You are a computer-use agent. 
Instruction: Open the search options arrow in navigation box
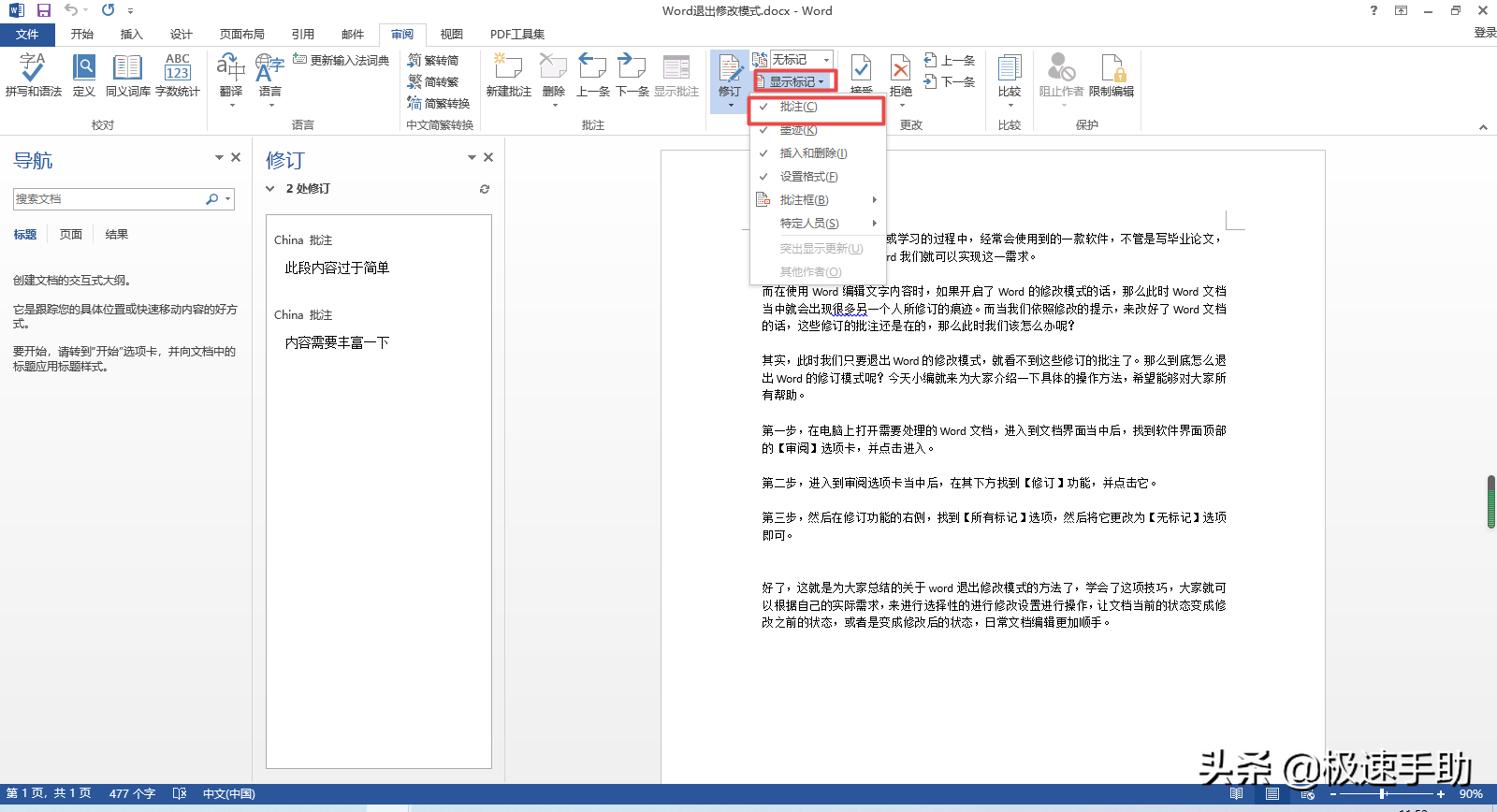[227, 199]
